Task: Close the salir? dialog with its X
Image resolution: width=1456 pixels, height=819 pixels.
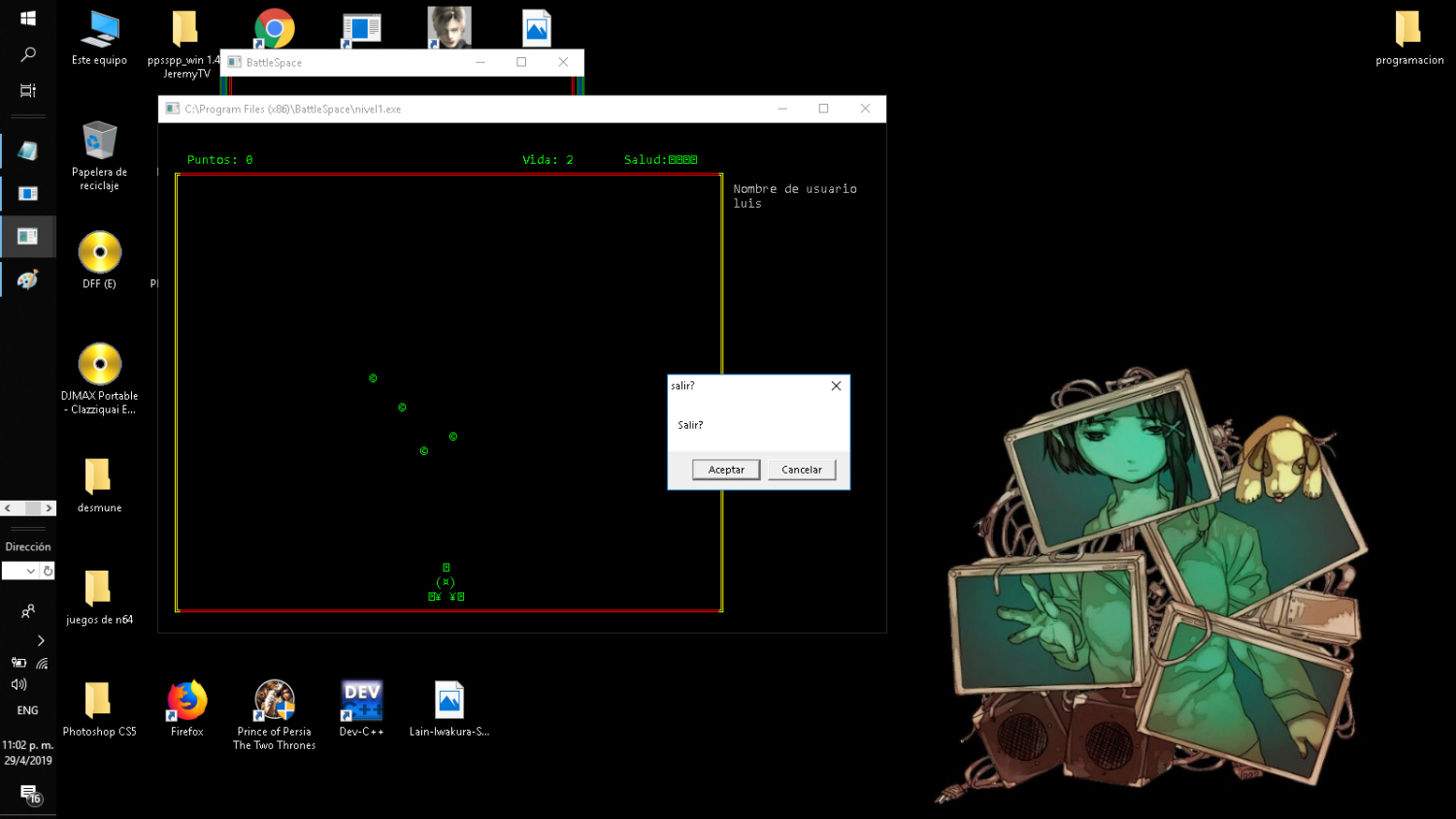Action: [836, 386]
